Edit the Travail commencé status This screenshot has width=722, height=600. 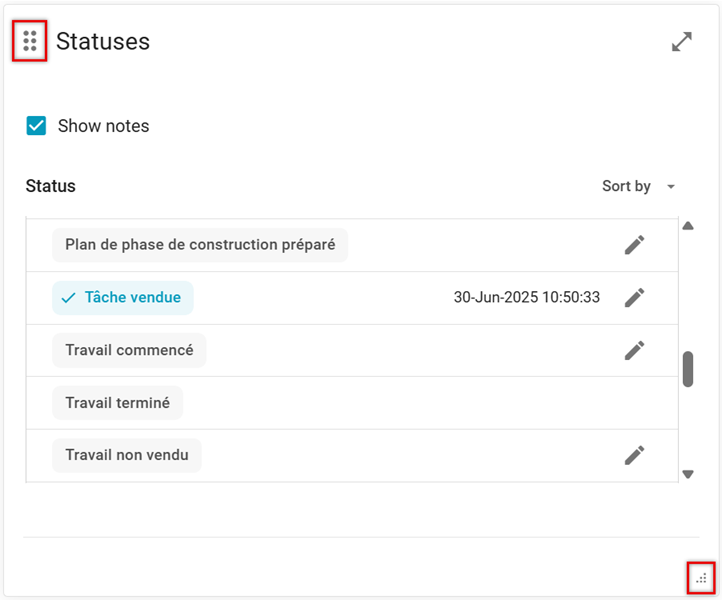tap(634, 350)
